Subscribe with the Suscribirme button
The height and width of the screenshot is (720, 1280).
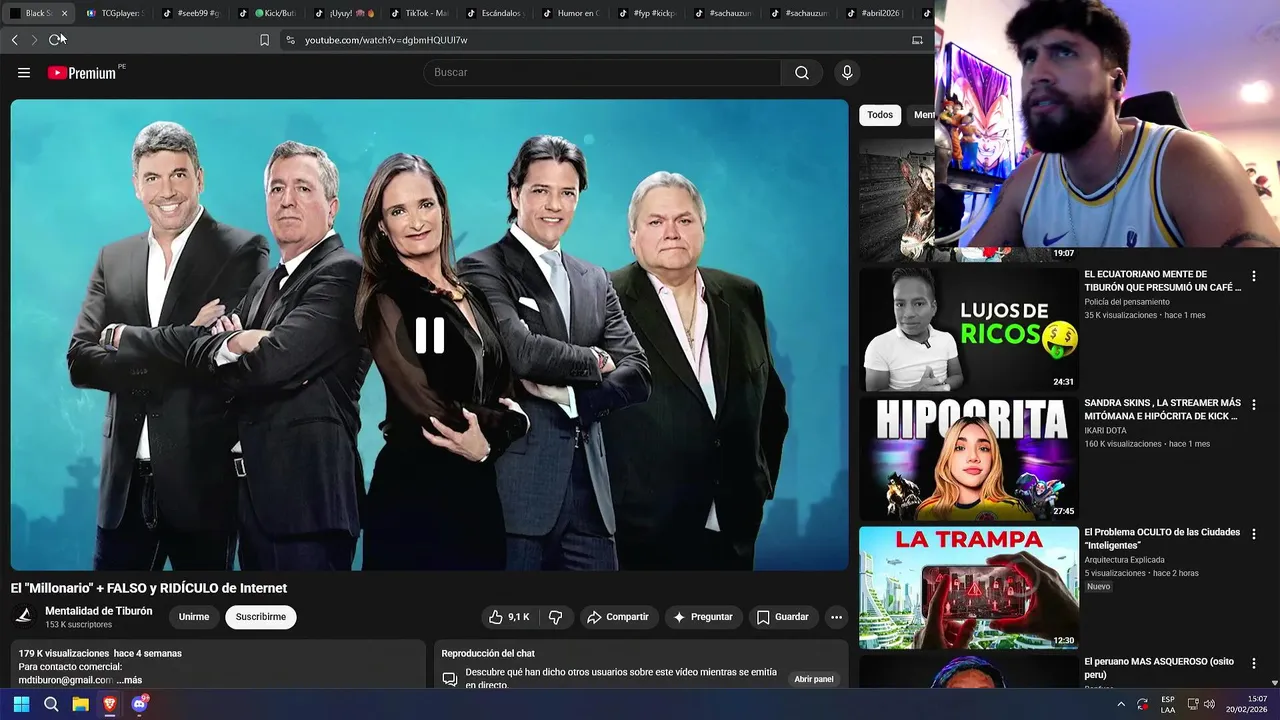click(x=261, y=617)
